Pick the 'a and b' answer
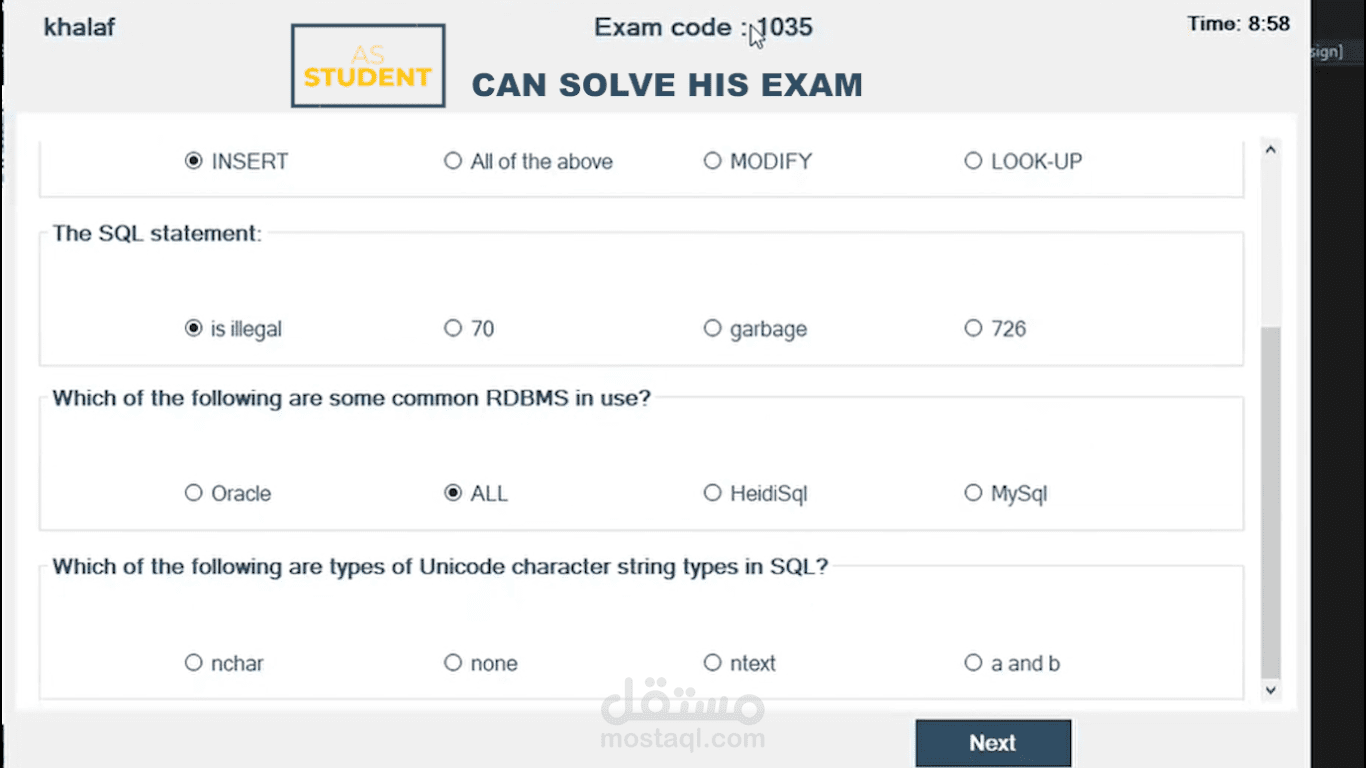 click(973, 663)
